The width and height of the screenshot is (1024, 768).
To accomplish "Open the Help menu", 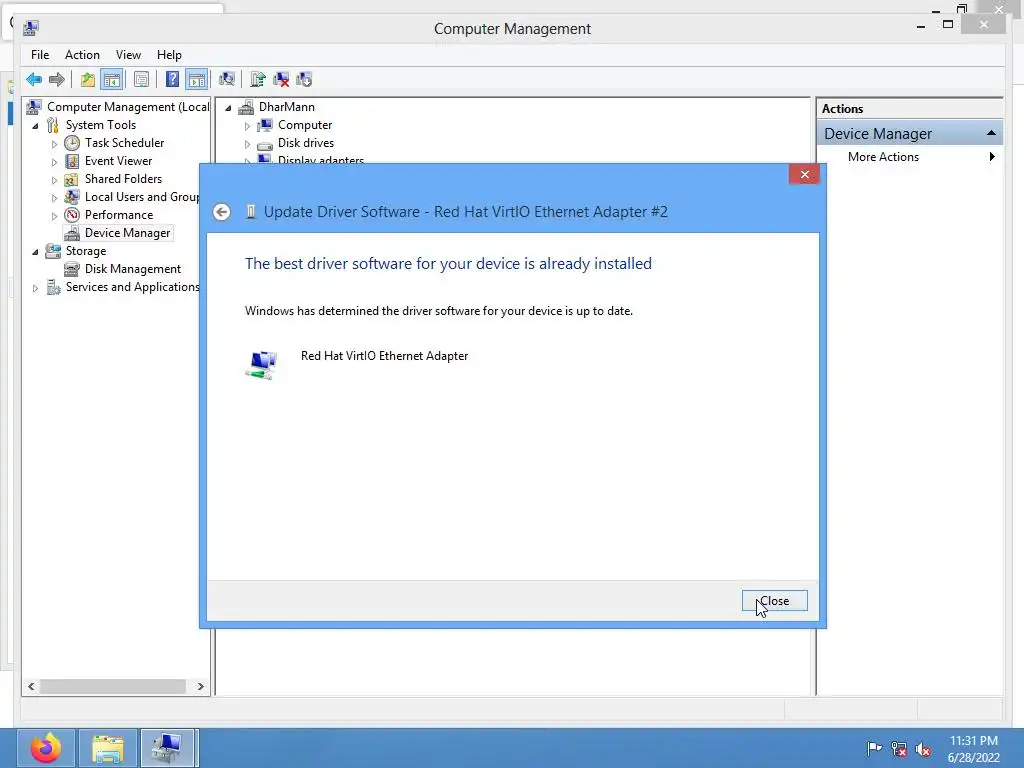I will click(169, 55).
